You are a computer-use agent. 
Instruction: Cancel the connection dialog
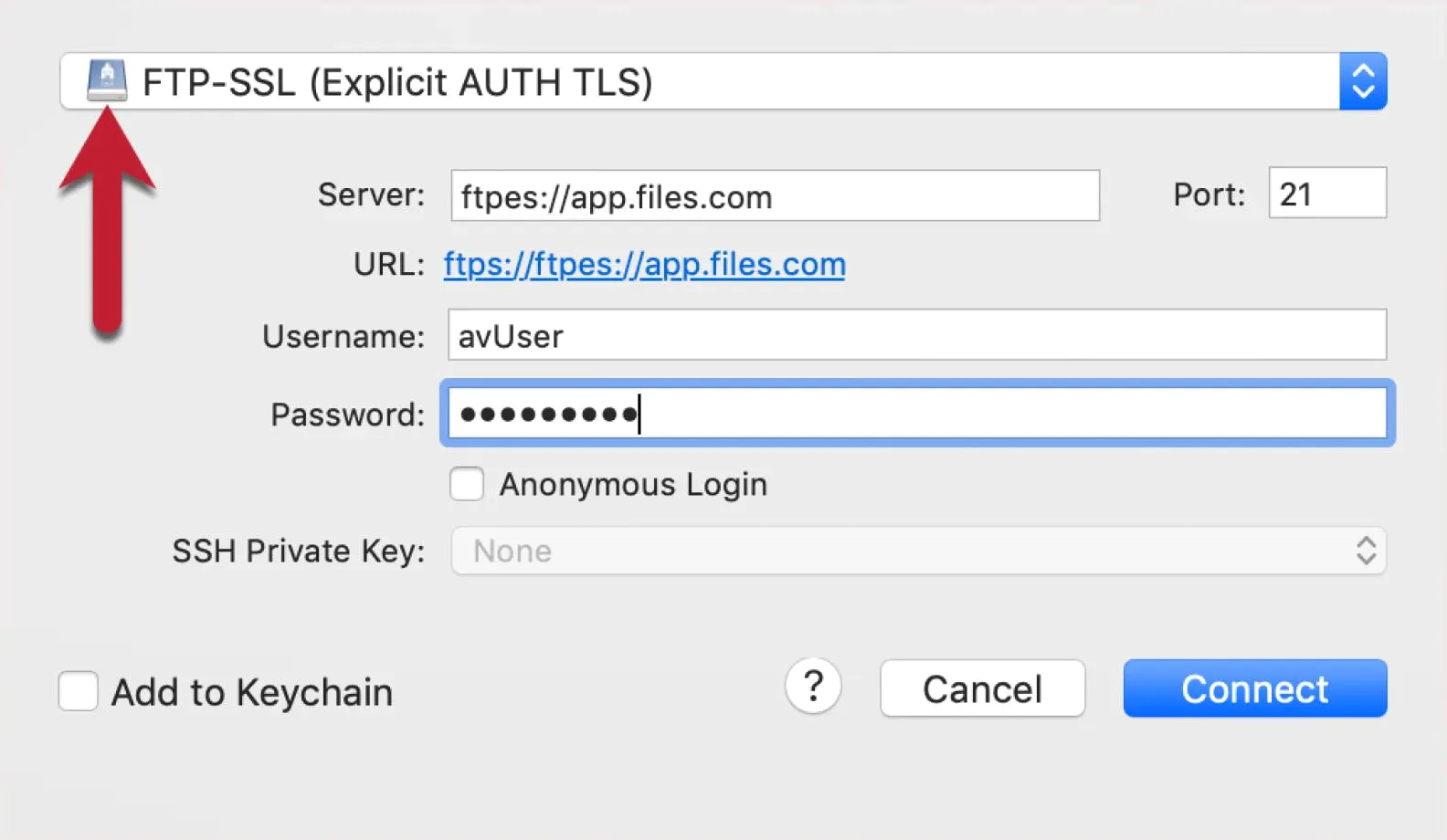pos(983,688)
